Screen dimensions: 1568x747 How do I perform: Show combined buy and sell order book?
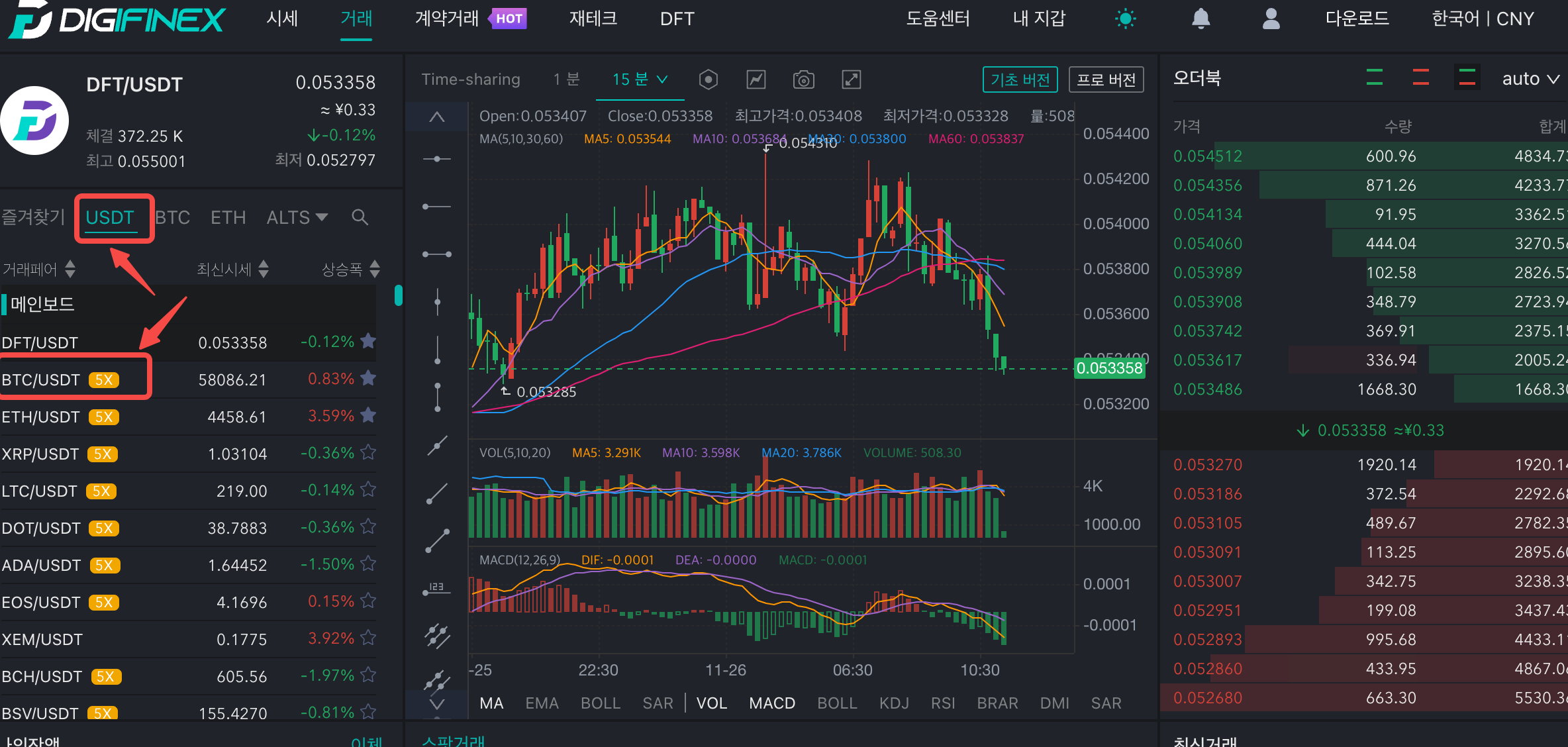point(1467,78)
